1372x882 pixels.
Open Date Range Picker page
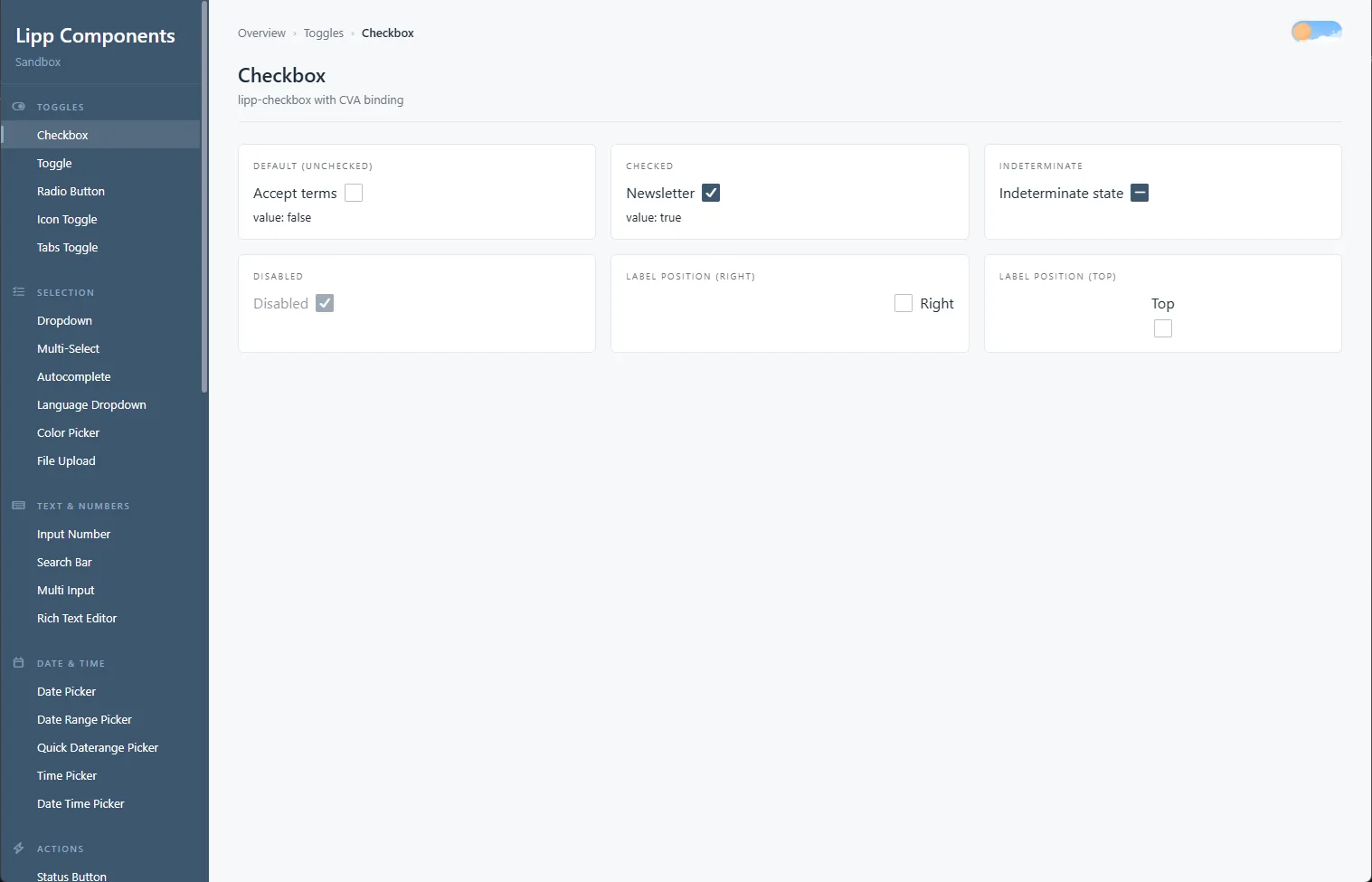tap(100, 719)
